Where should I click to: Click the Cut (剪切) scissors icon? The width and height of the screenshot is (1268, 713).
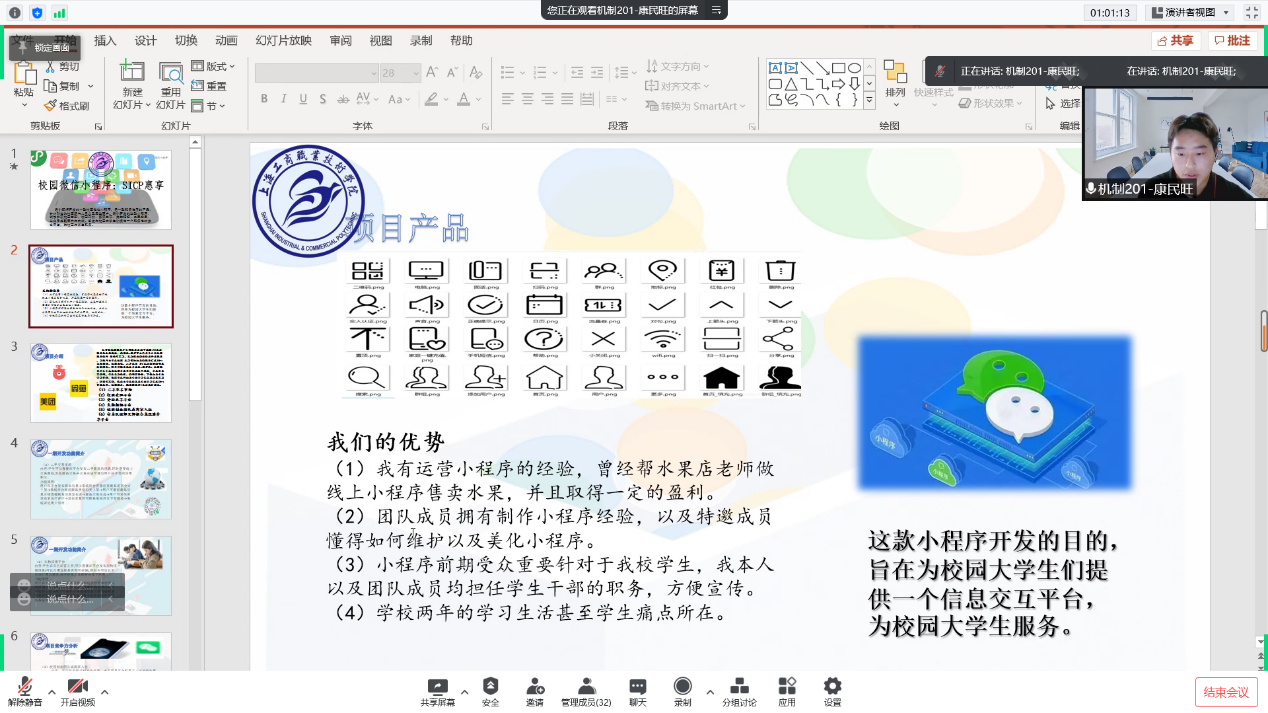pos(51,66)
